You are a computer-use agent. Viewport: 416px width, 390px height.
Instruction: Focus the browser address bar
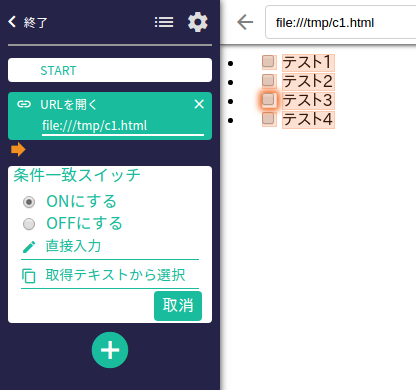pos(340,22)
